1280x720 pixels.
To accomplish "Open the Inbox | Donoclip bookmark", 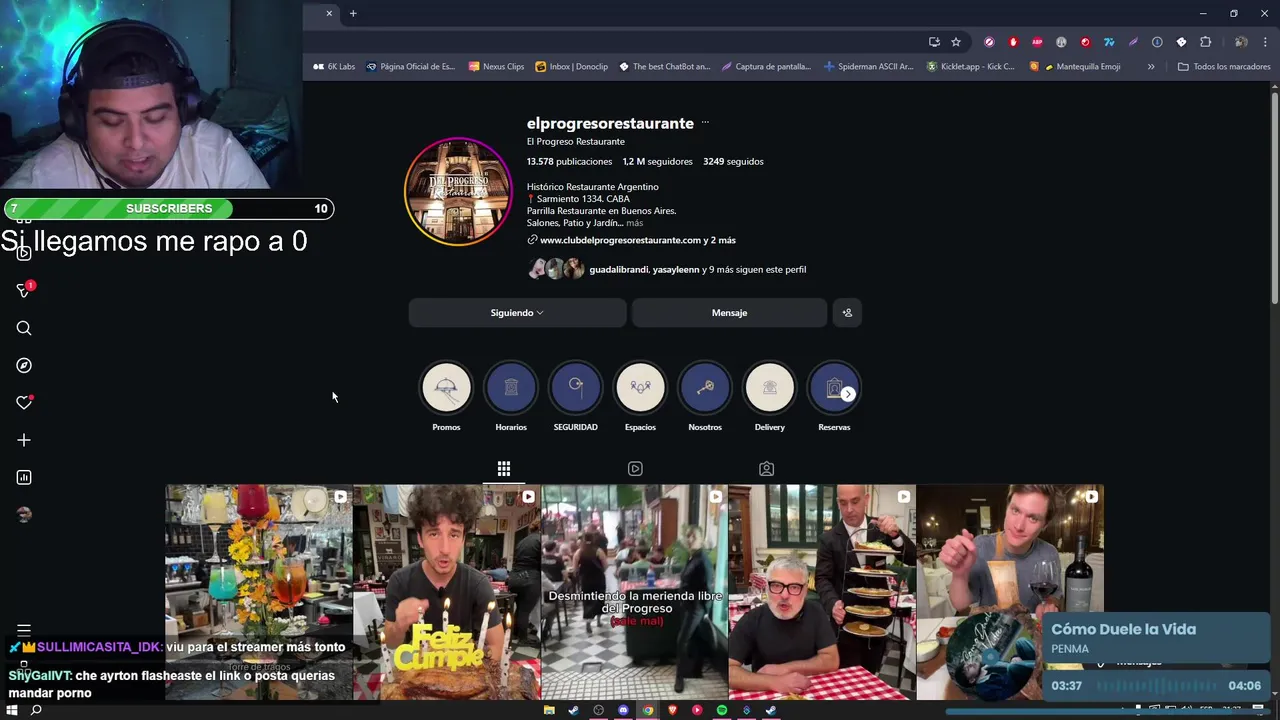I will [572, 67].
